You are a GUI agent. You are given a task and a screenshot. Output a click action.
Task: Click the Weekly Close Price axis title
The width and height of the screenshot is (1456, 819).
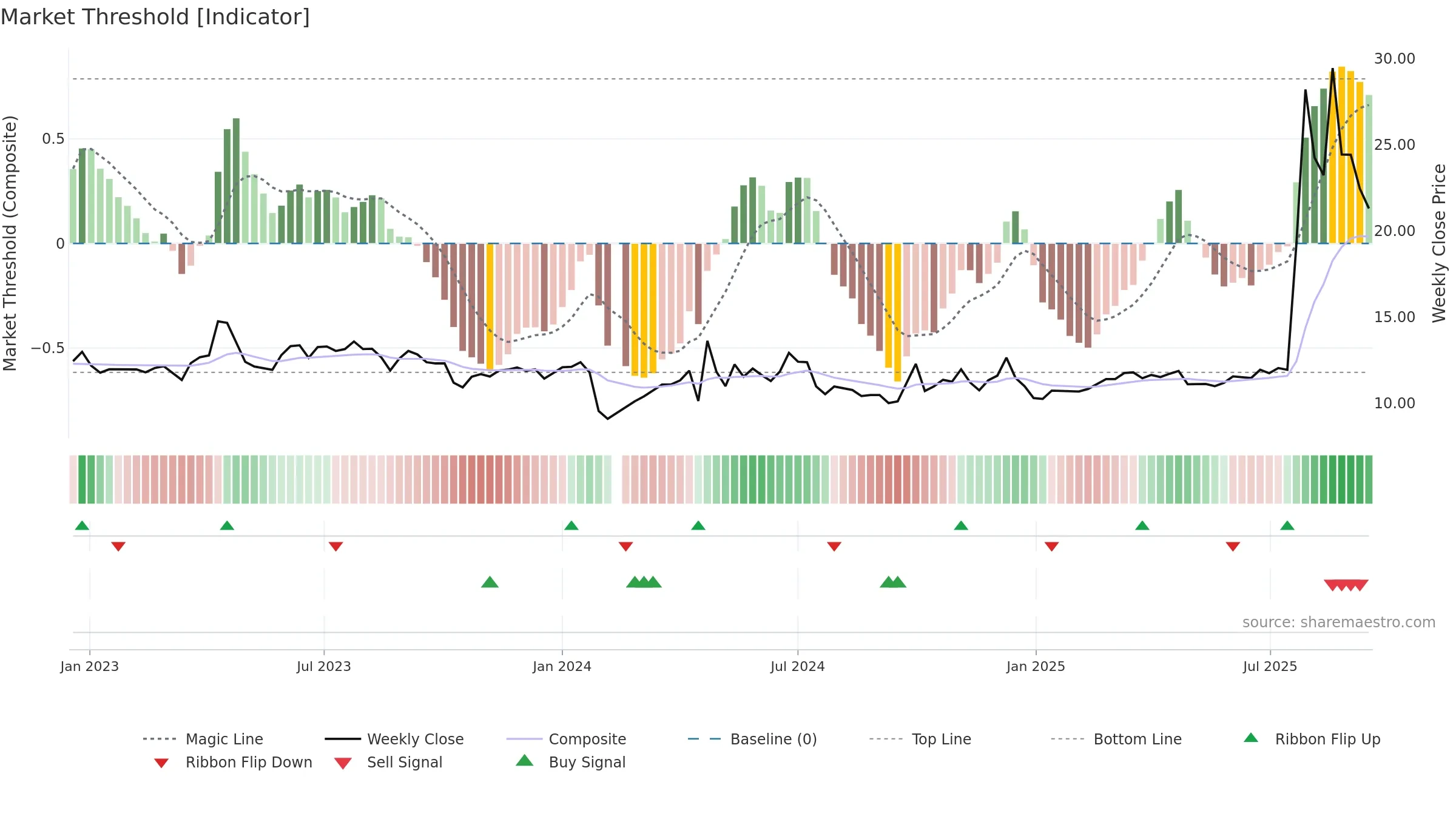[x=1439, y=243]
